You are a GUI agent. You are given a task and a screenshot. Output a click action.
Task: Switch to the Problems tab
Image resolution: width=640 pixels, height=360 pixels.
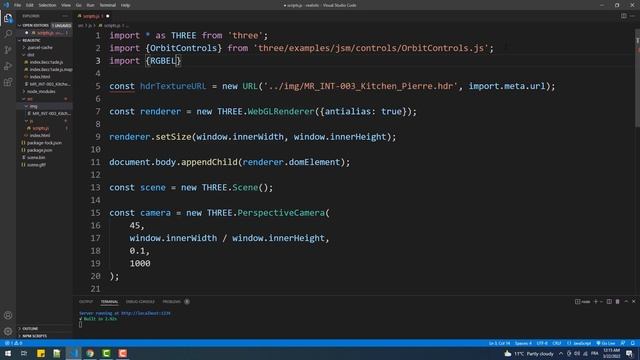[x=172, y=302]
